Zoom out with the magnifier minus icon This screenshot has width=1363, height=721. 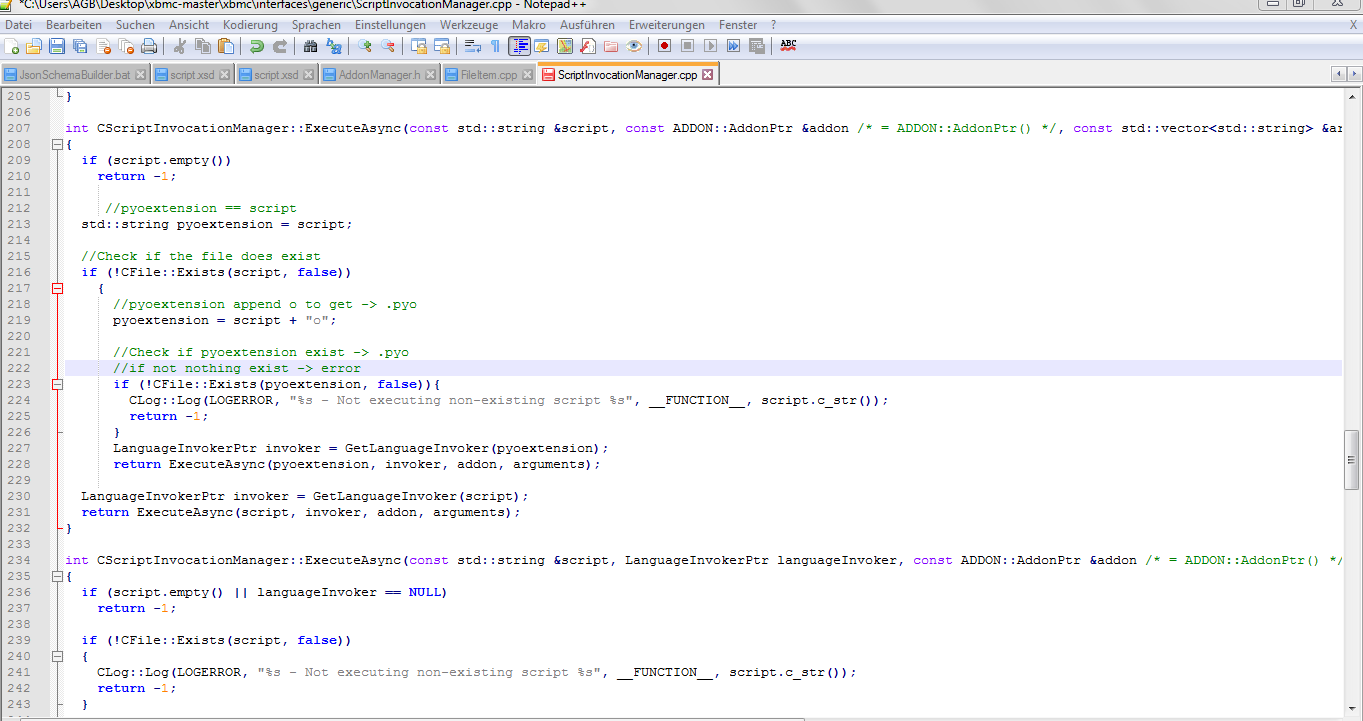pyautogui.click(x=388, y=46)
